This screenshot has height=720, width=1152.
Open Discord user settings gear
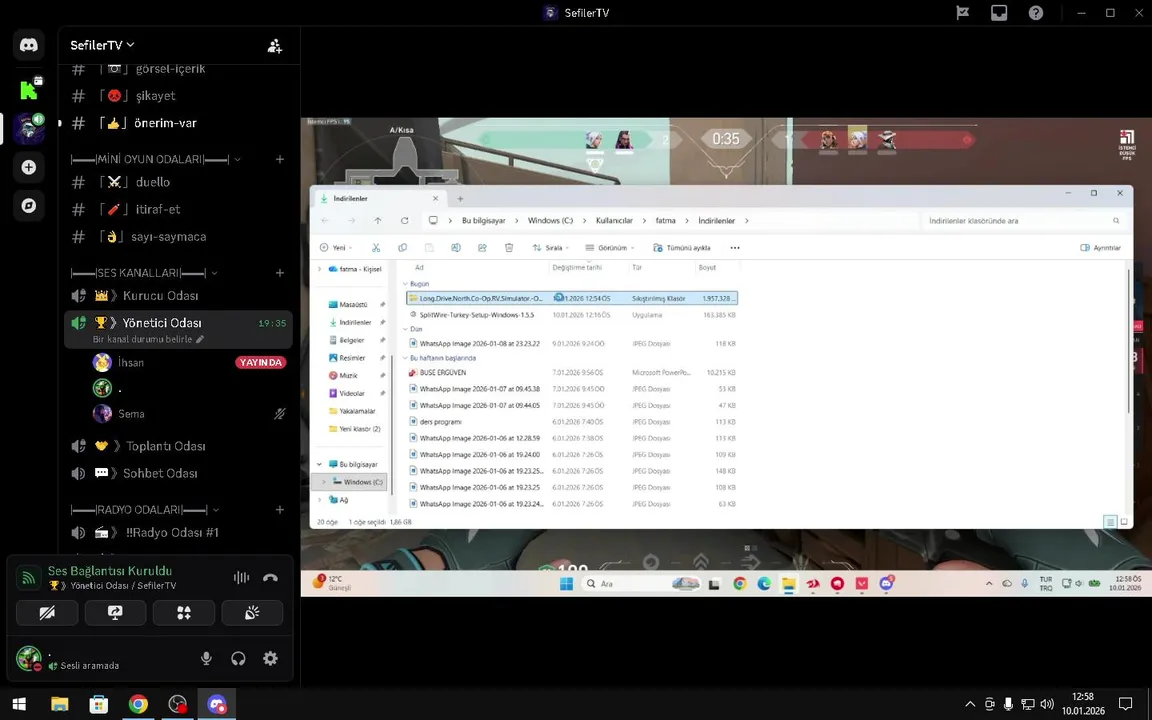click(x=270, y=658)
